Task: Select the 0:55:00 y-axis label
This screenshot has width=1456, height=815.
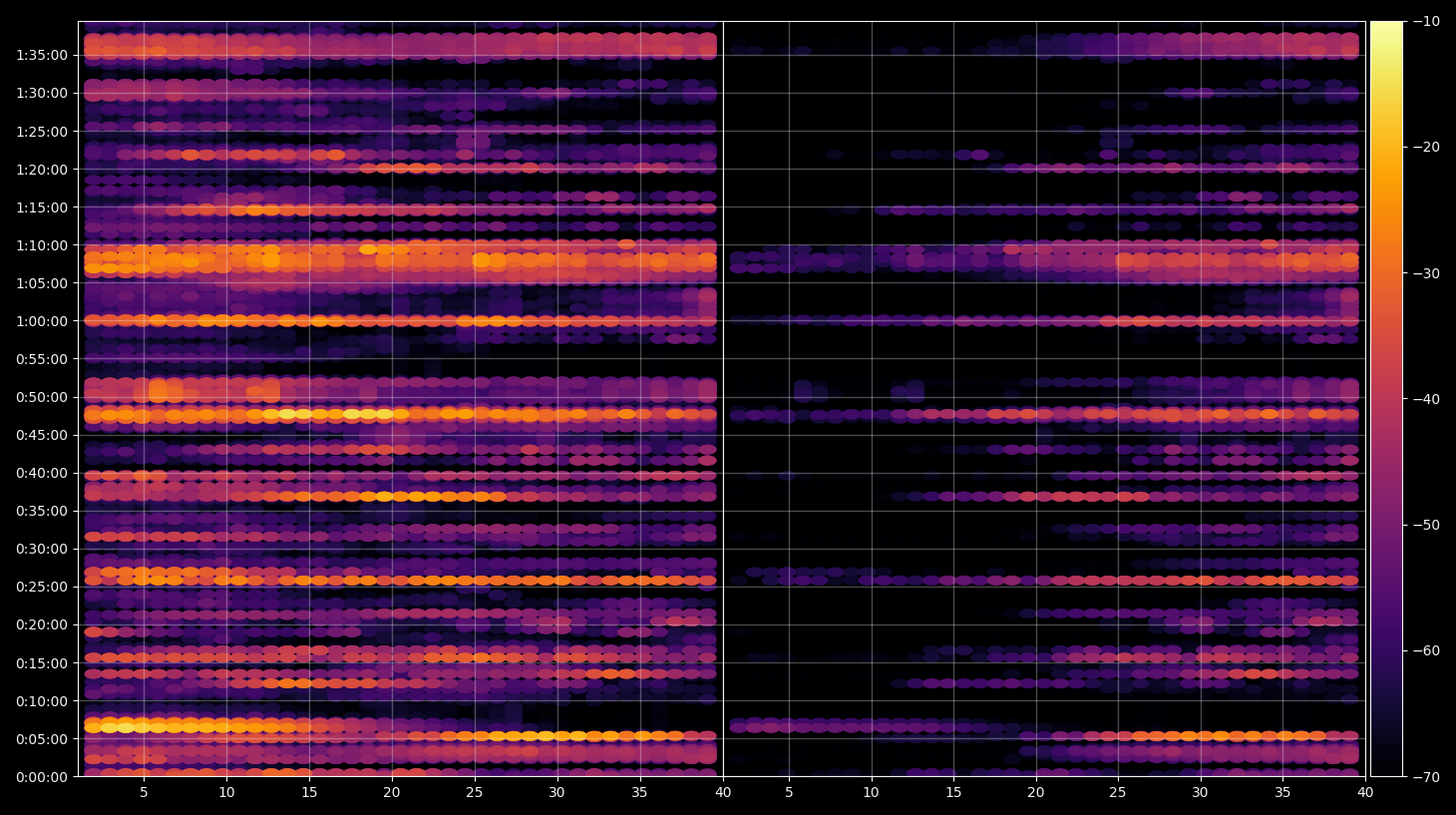Action: tap(42, 360)
